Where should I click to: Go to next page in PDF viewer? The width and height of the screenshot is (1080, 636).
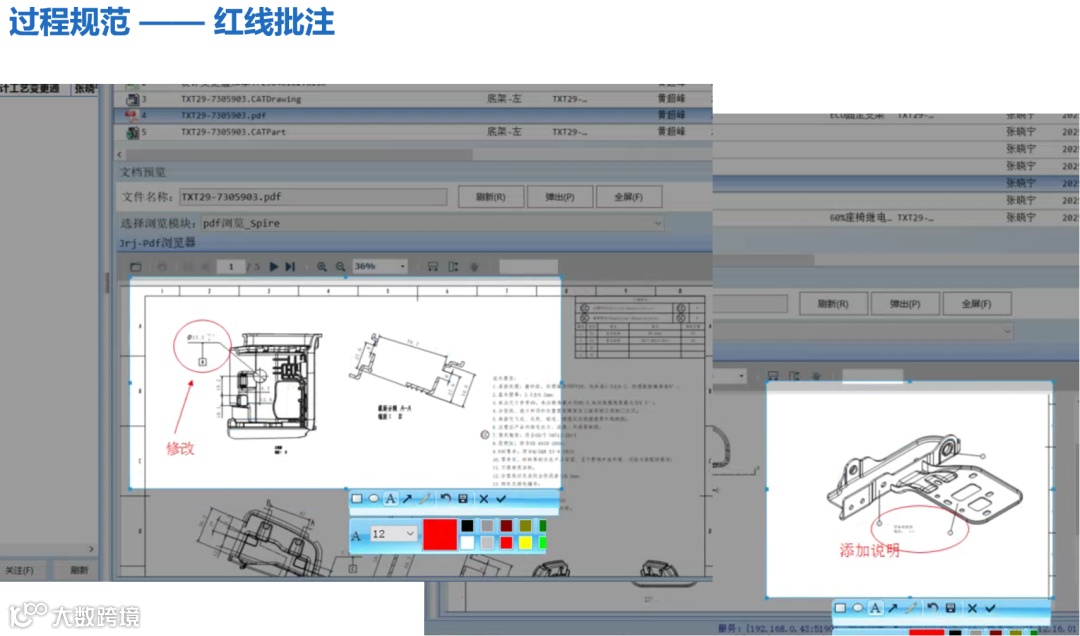coord(273,267)
